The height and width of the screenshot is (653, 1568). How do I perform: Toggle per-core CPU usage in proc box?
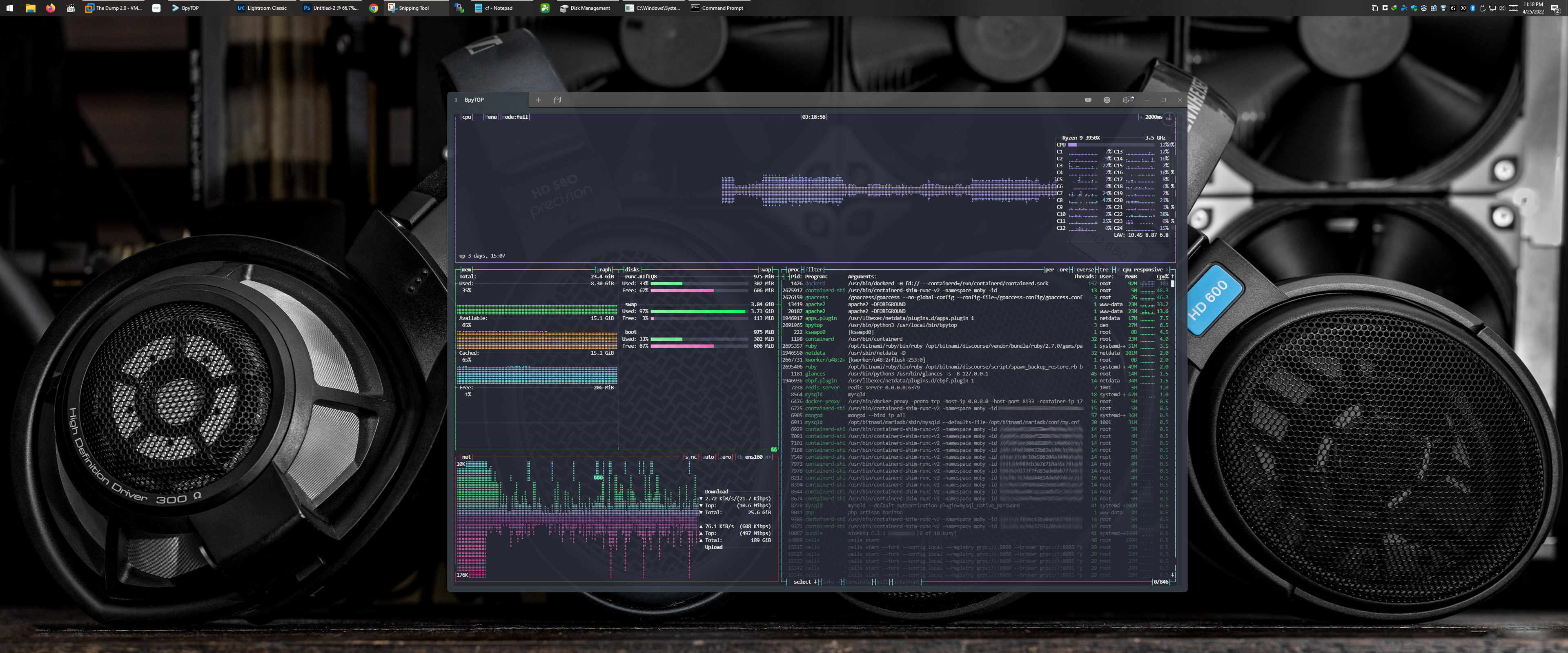[x=1057, y=270]
